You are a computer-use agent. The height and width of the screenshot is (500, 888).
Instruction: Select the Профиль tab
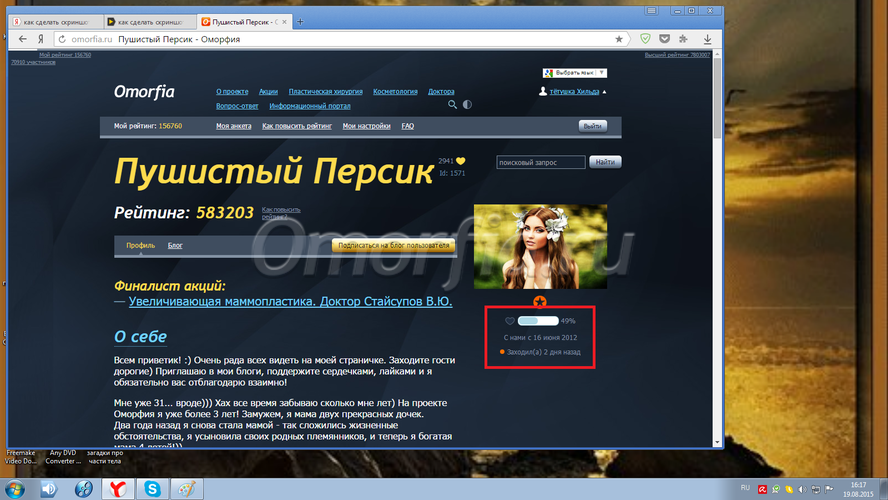(140, 245)
